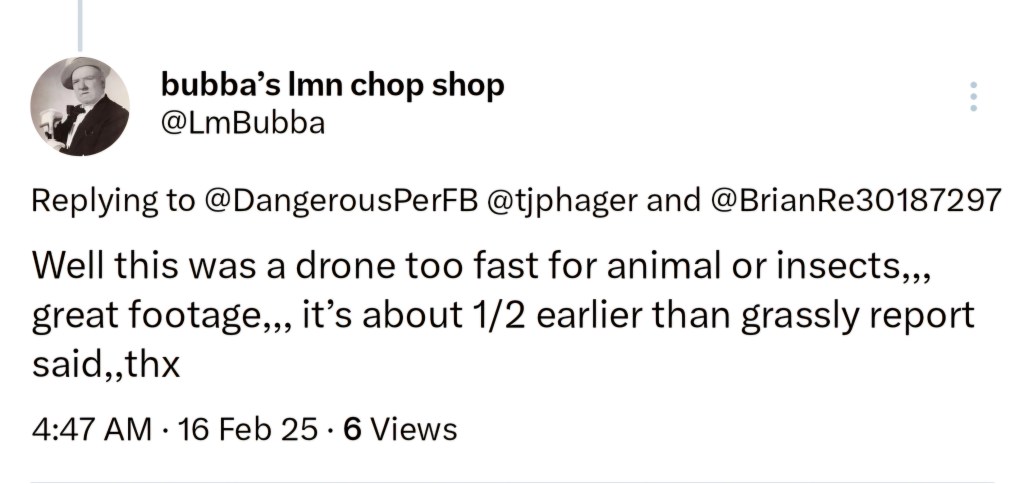The image size is (1024, 484).
Task: Click the words "grassly report" in the tweet
Action: coord(857,317)
